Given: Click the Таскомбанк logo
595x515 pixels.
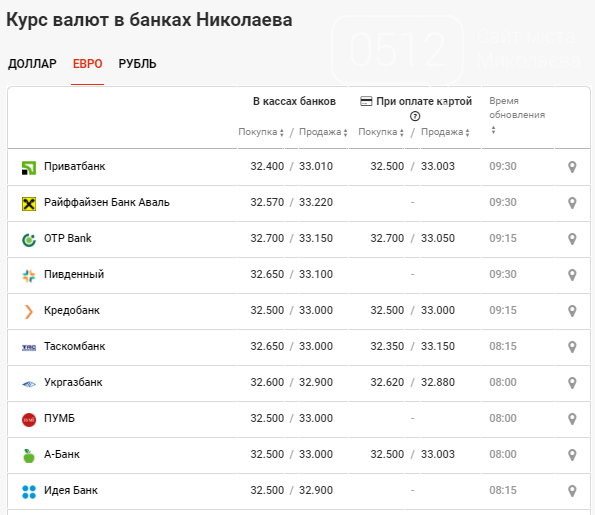Looking at the screenshot, I should (x=29, y=348).
